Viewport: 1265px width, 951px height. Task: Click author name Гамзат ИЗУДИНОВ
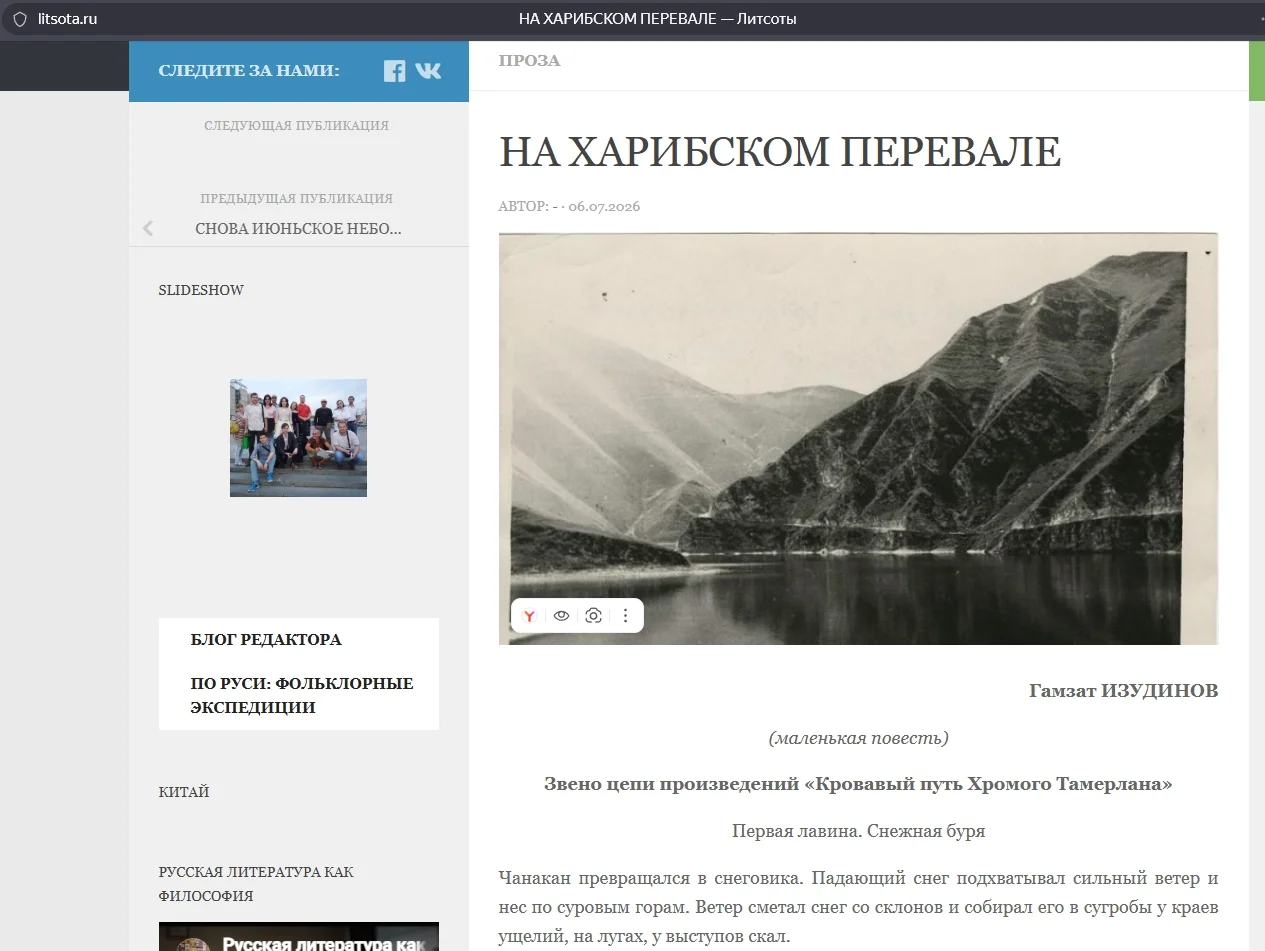point(1123,691)
